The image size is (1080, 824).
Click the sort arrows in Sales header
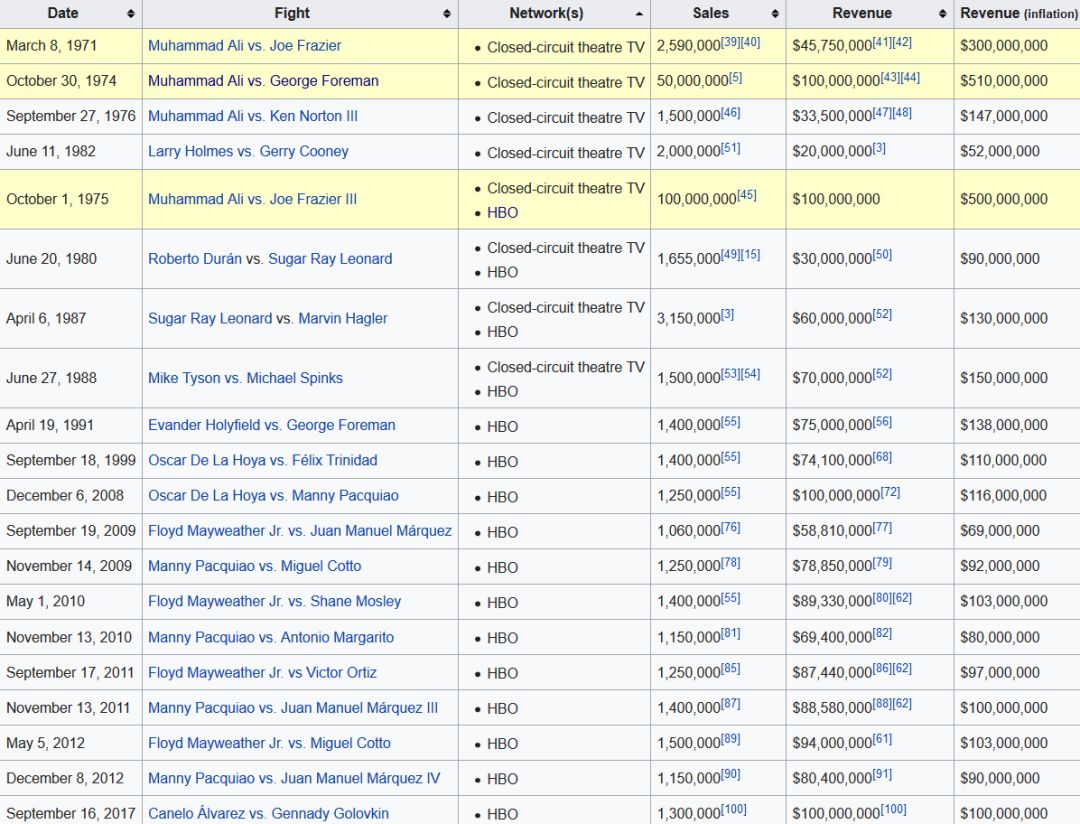tap(774, 14)
